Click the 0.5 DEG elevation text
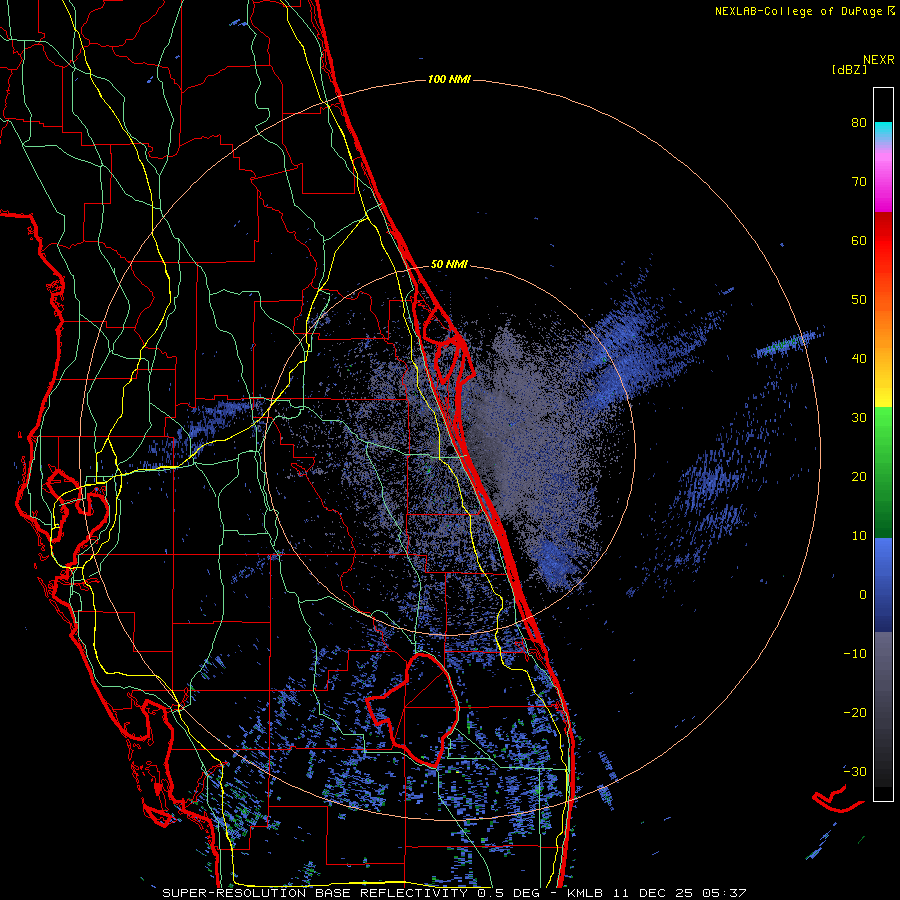The width and height of the screenshot is (900, 900). point(511,893)
